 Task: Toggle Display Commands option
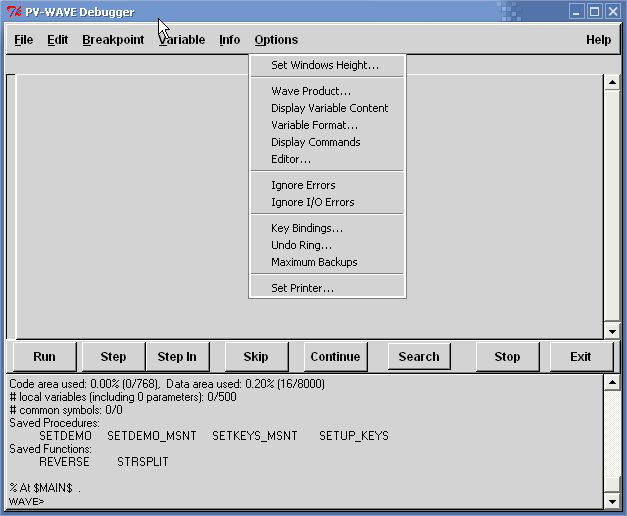(327, 142)
